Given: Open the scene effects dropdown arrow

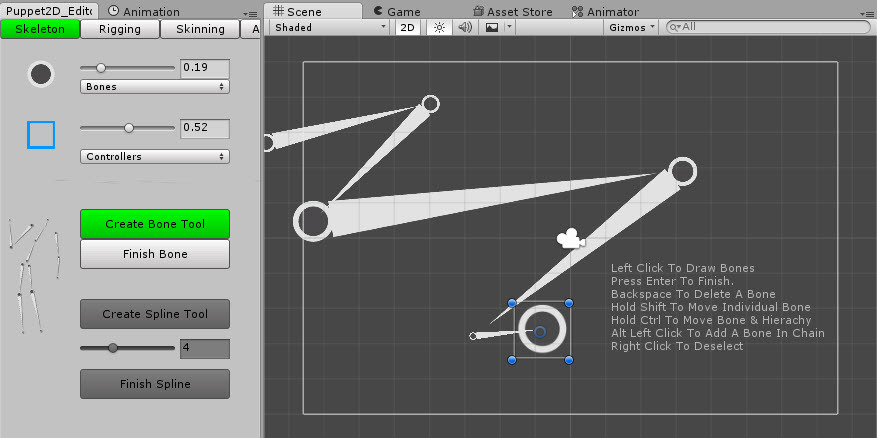Looking at the screenshot, I should pos(509,27).
